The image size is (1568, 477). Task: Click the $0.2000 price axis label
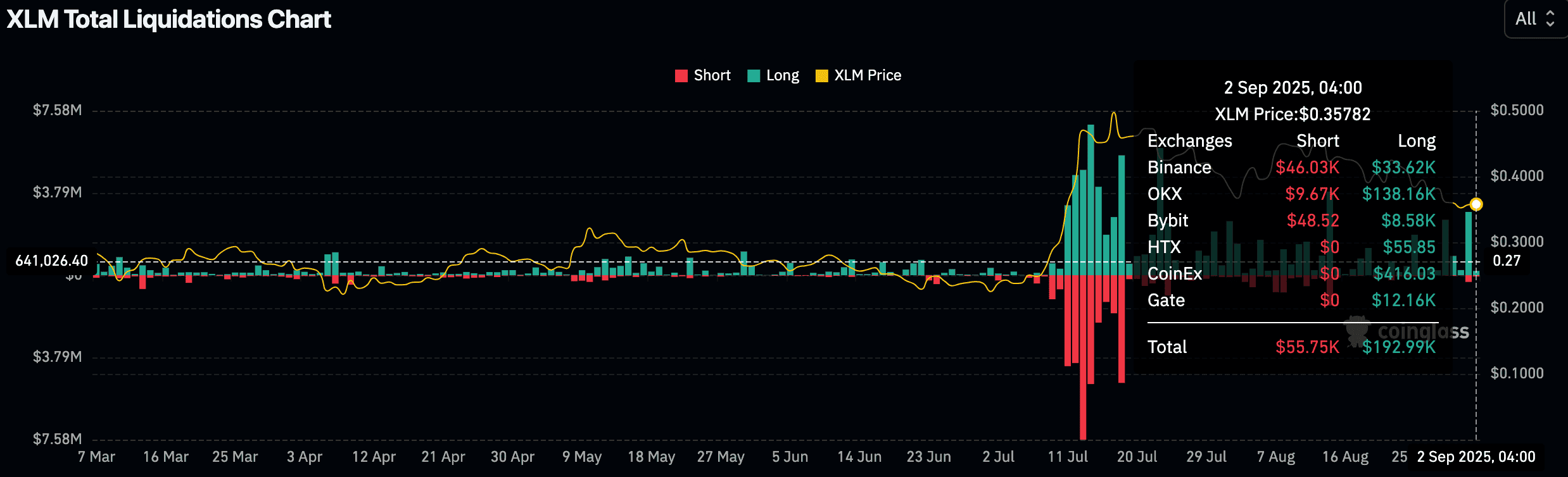pos(1517,307)
